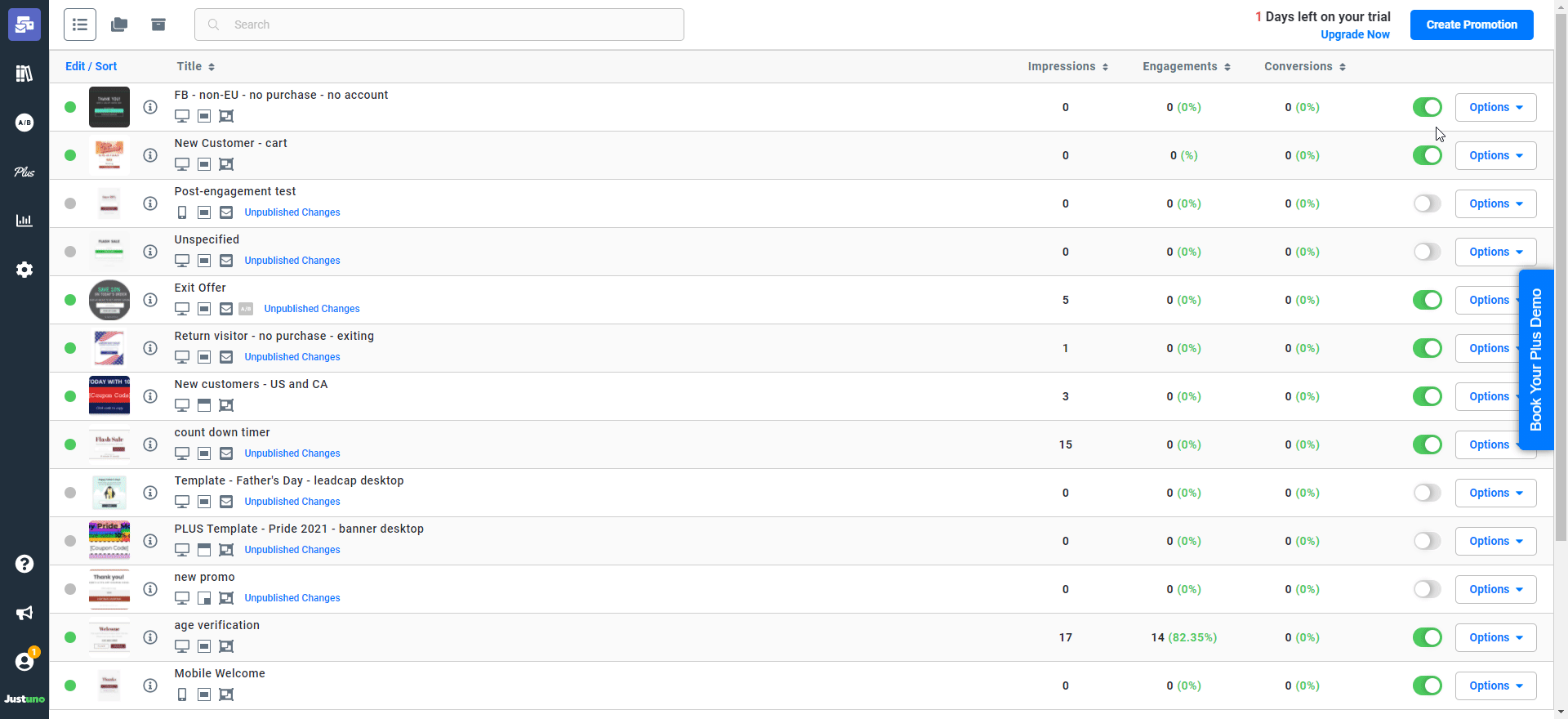
Task: Click info icon for Exit Offer promotion
Action: coord(150,300)
